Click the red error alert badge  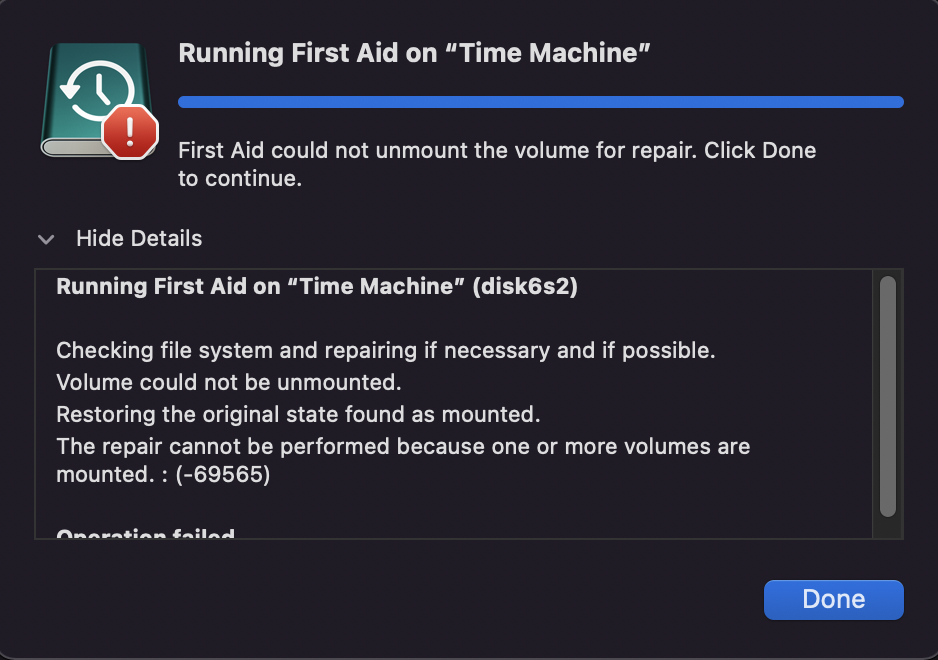tap(130, 131)
